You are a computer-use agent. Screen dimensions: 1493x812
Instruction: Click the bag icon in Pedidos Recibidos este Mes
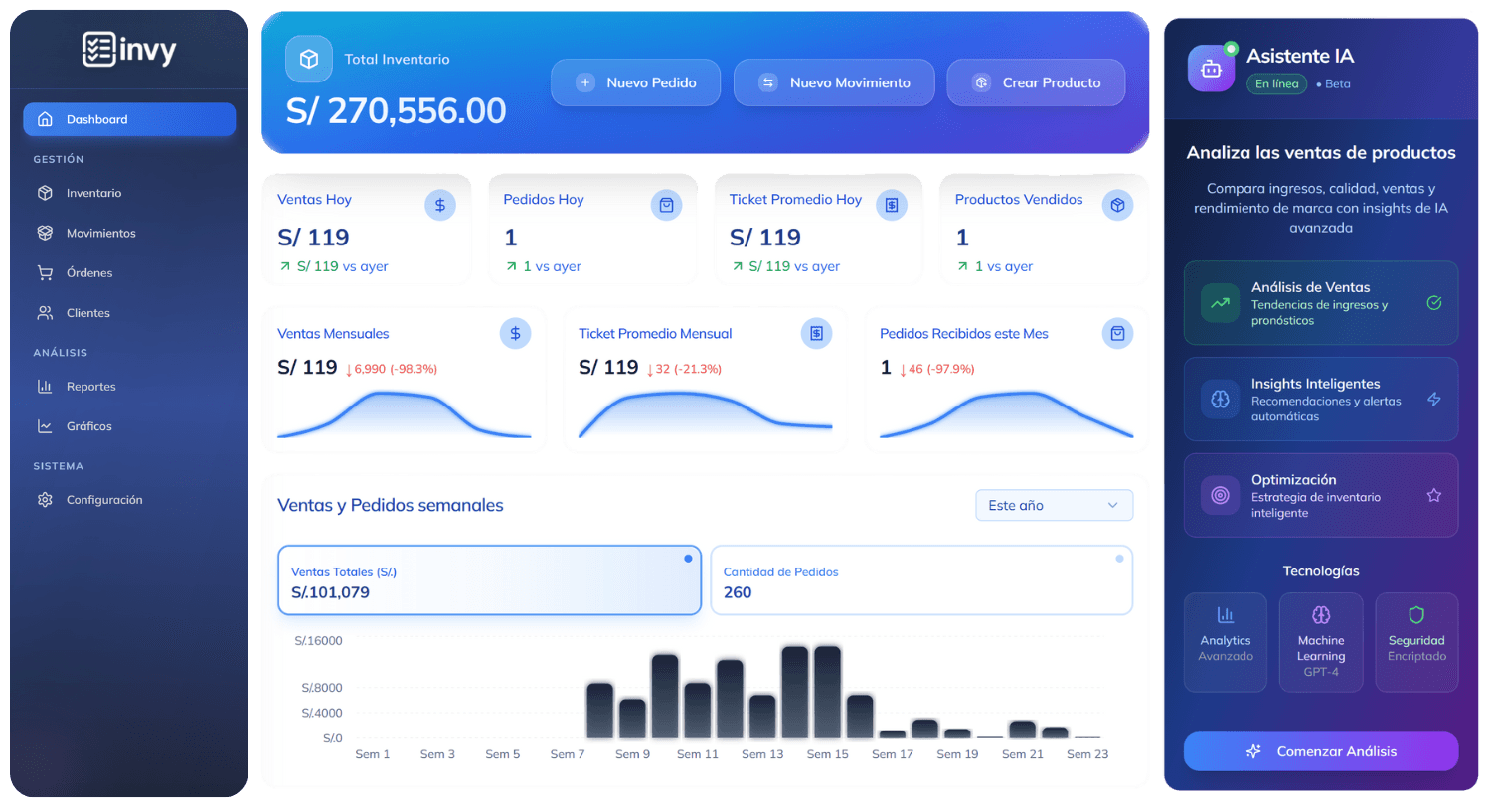tap(1117, 334)
